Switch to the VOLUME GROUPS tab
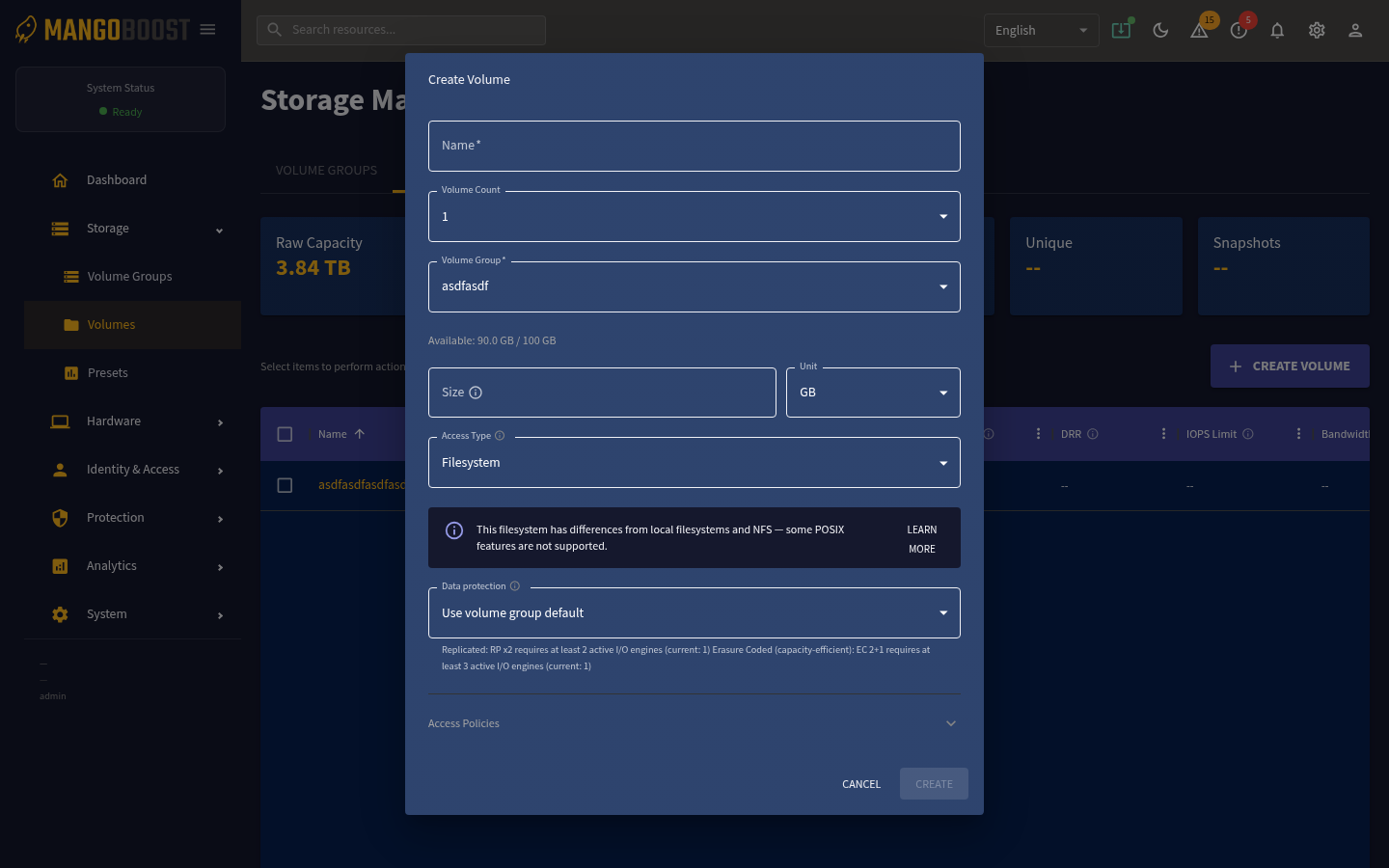The width and height of the screenshot is (1389, 868). pyautogui.click(x=326, y=170)
